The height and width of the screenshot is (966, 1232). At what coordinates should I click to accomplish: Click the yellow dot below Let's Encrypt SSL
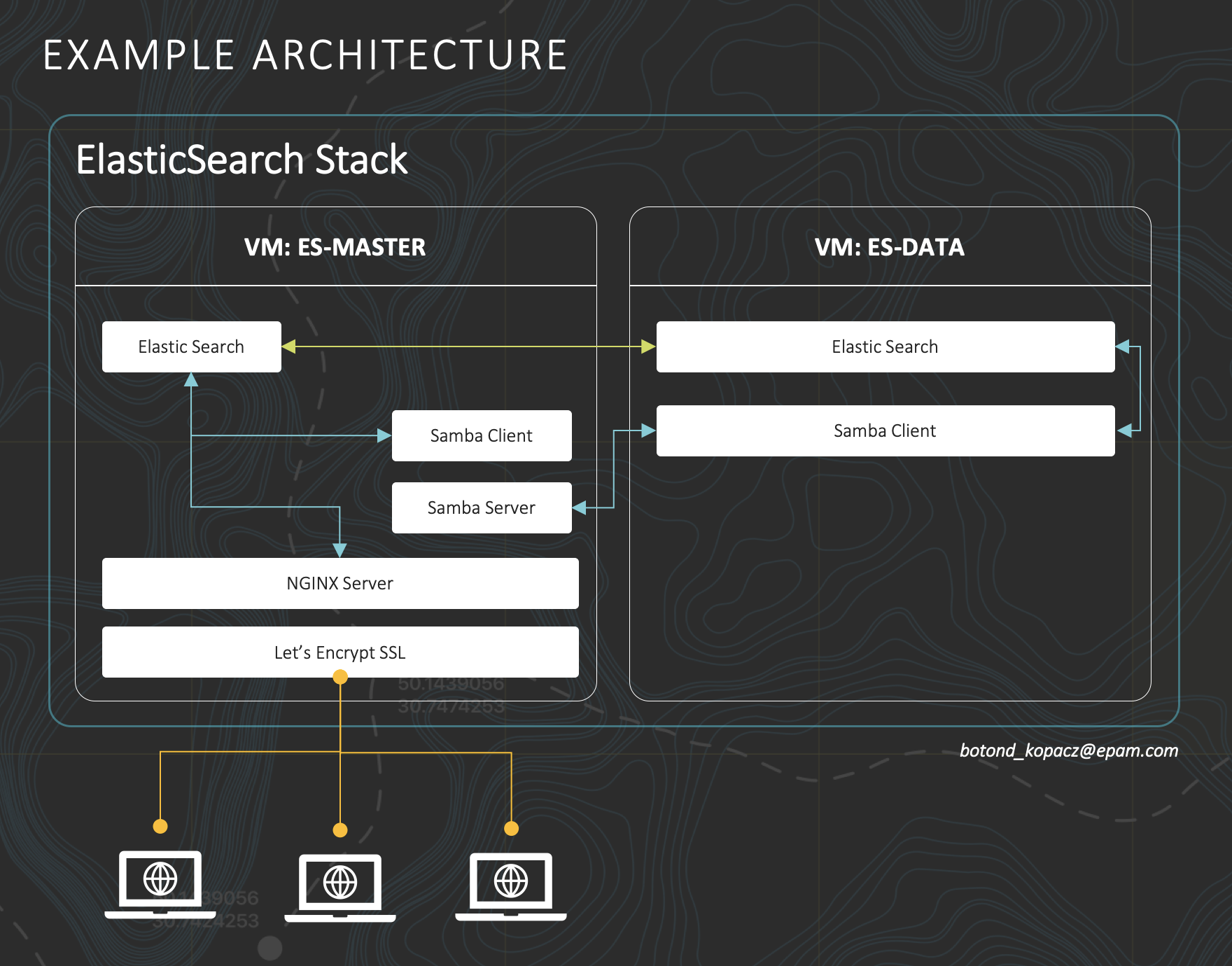[x=340, y=676]
